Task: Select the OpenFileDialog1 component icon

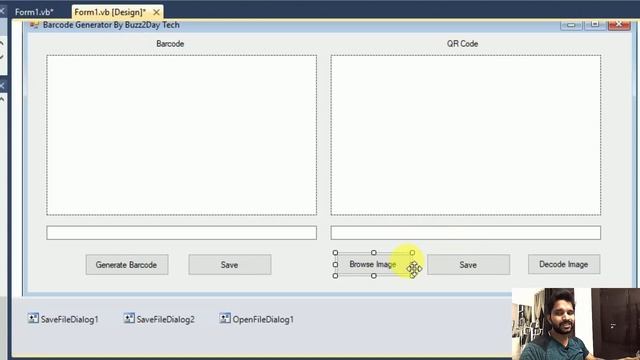Action: pyautogui.click(x=224, y=318)
